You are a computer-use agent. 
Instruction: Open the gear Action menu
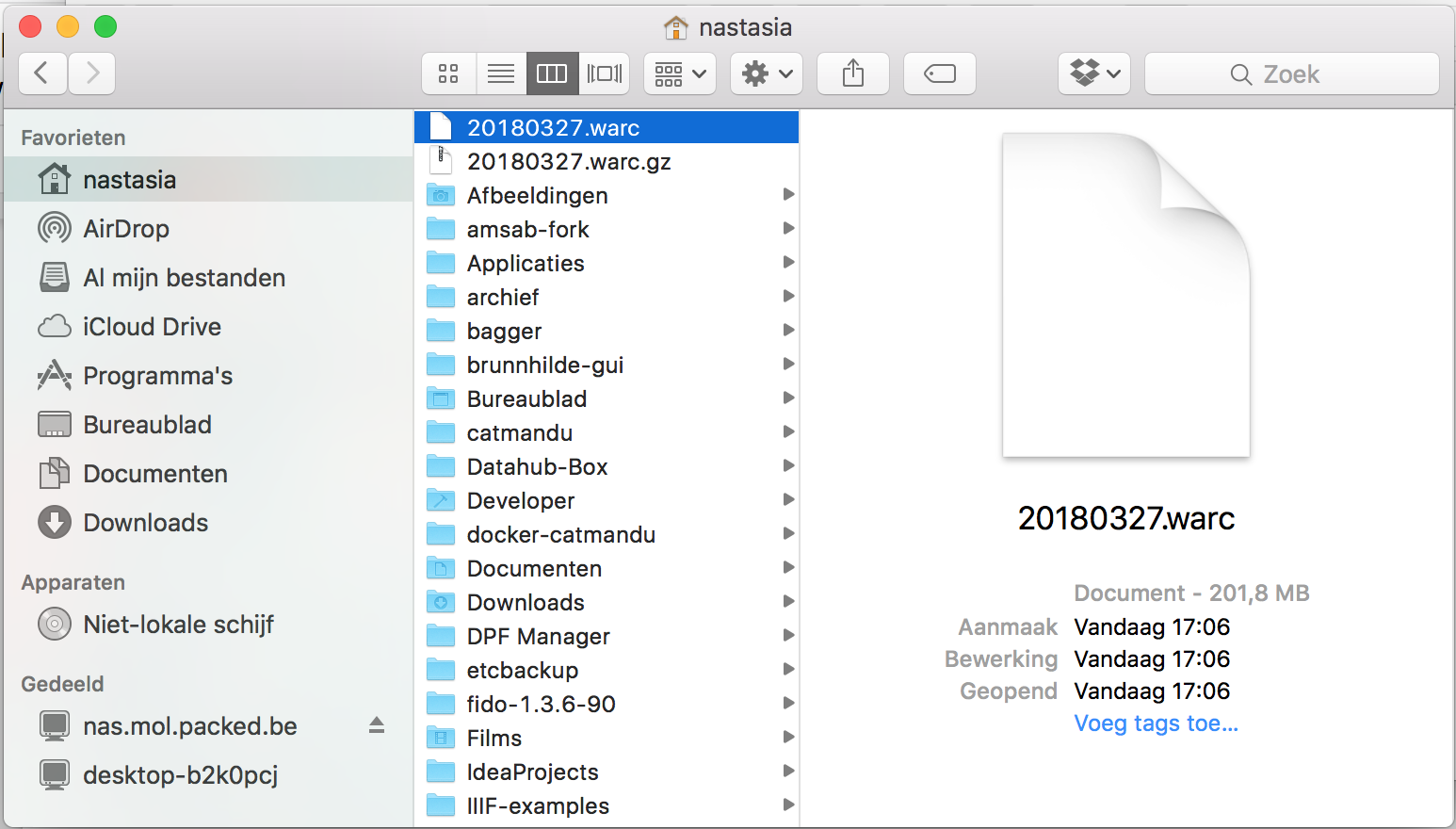tap(767, 73)
